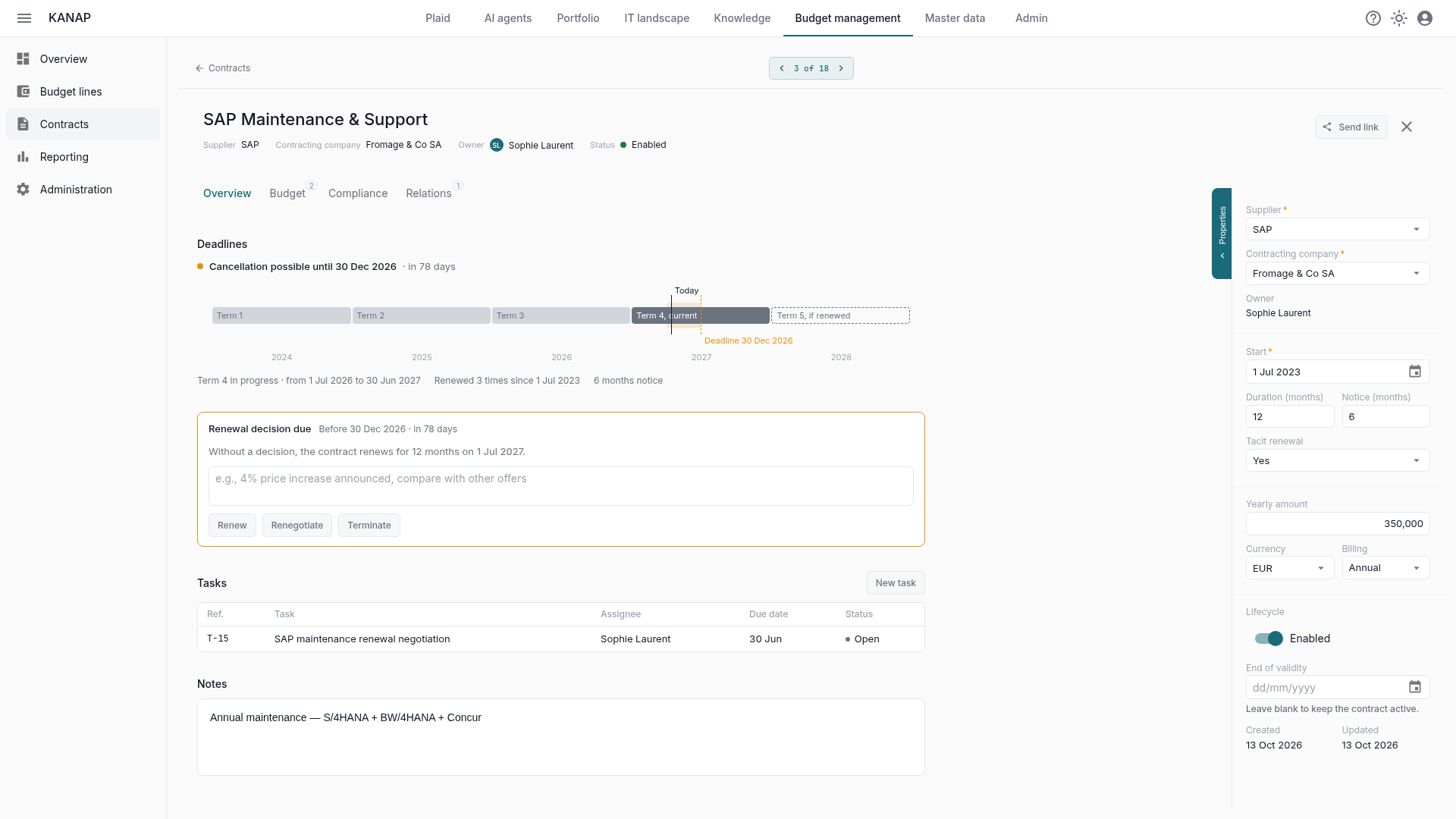The image size is (1456, 819).
Task: Go back via Contracts arrow link
Action: click(x=223, y=68)
